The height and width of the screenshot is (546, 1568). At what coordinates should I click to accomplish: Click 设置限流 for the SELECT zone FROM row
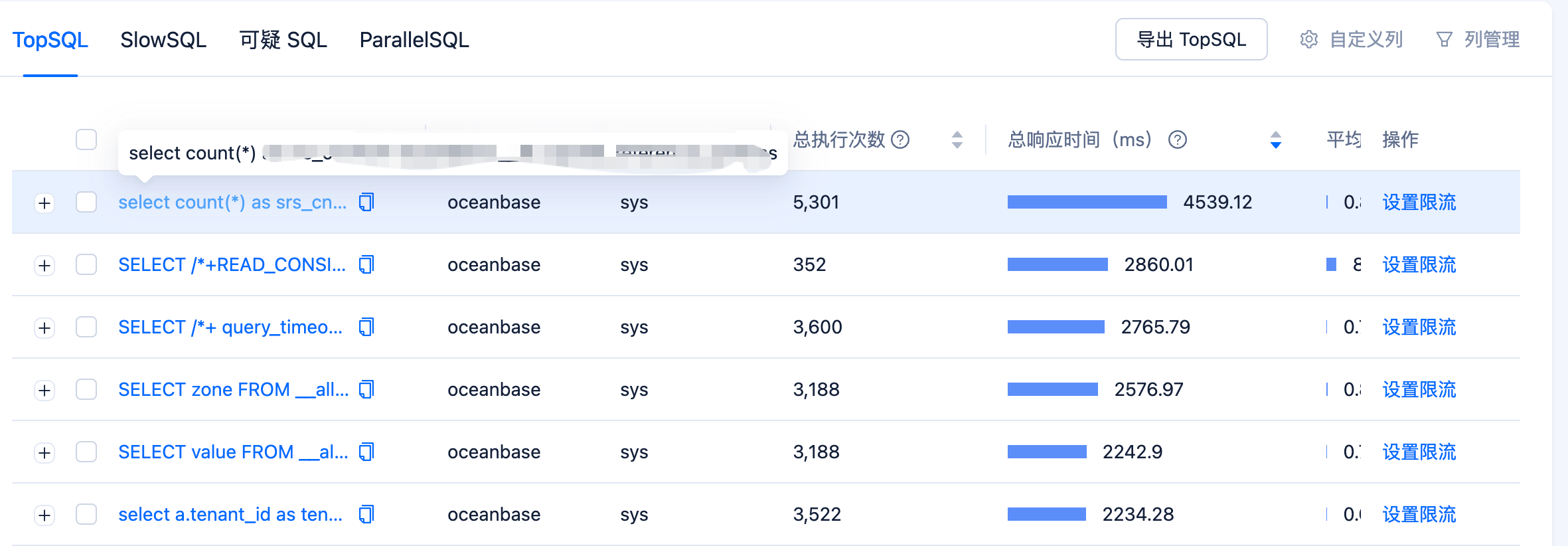click(x=1419, y=389)
